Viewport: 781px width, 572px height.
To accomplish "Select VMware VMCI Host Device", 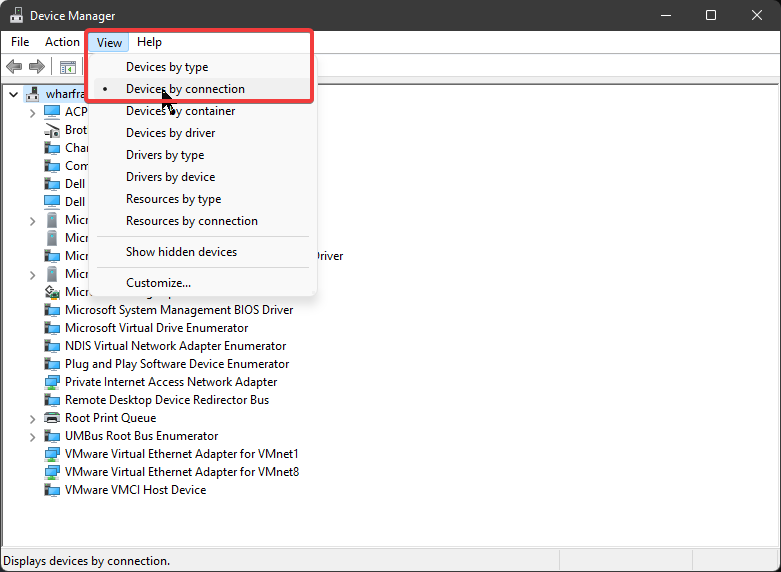I will click(x=135, y=490).
